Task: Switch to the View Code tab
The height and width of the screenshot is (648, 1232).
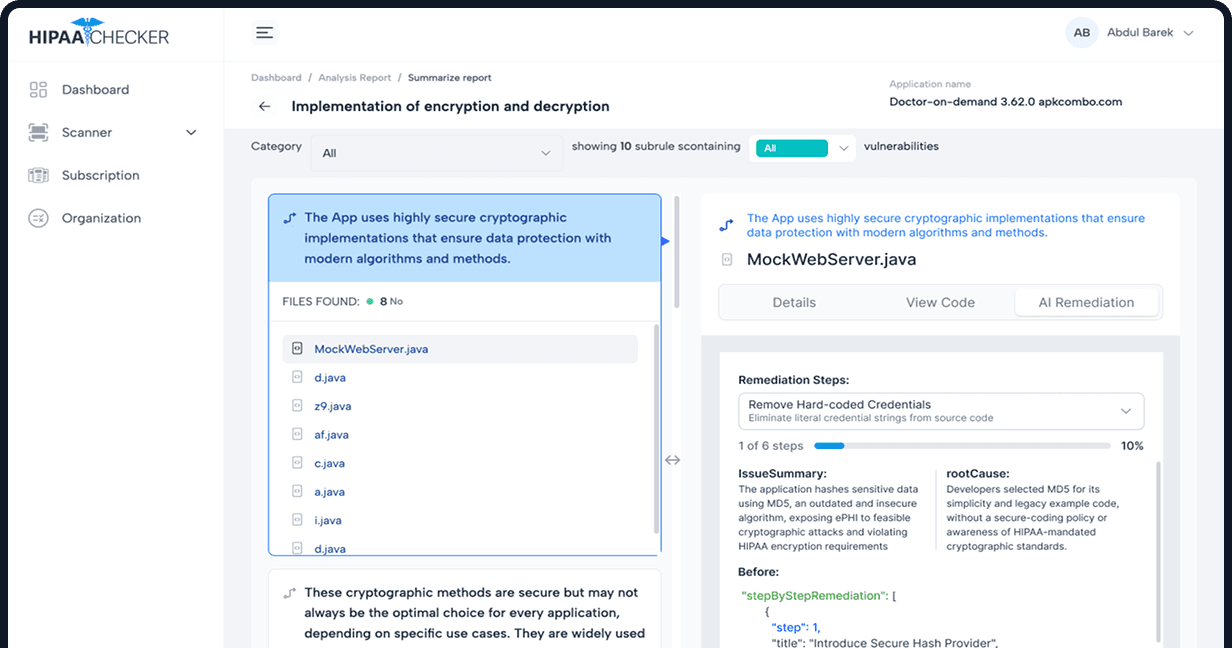Action: point(938,302)
